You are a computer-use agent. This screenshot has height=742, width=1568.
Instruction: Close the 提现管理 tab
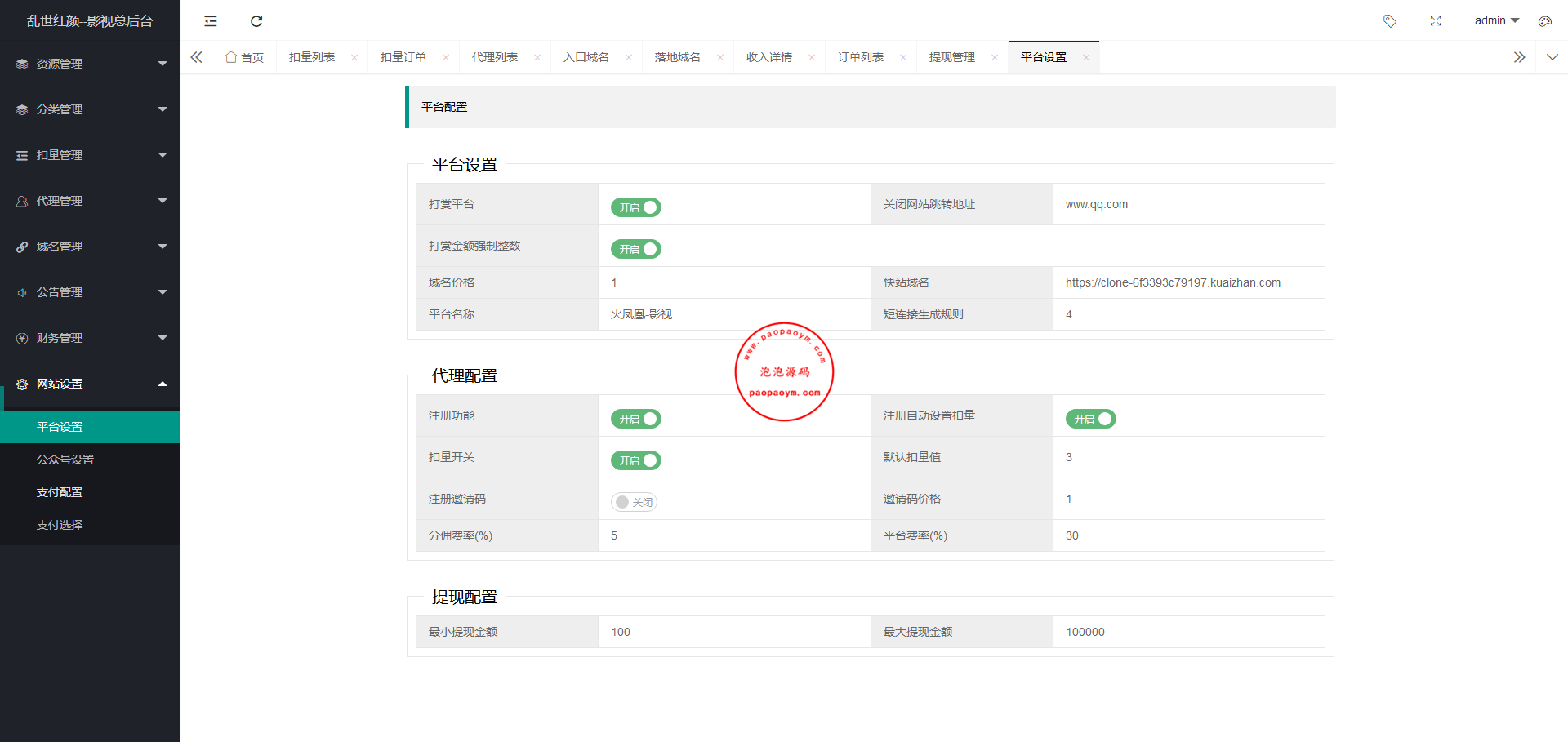pos(994,57)
